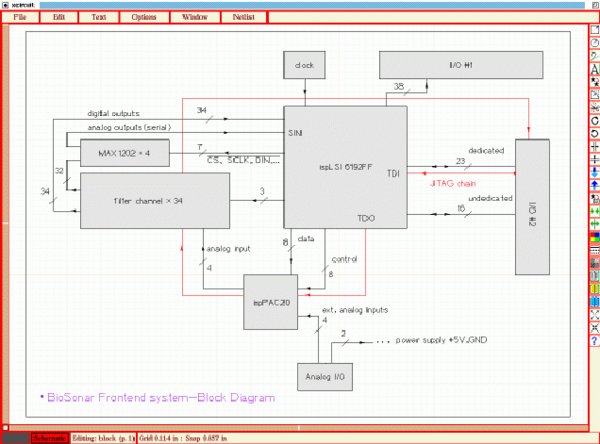Click the 'digital outputs' label
Viewport: 600px width, 444px height.
[x=114, y=114]
